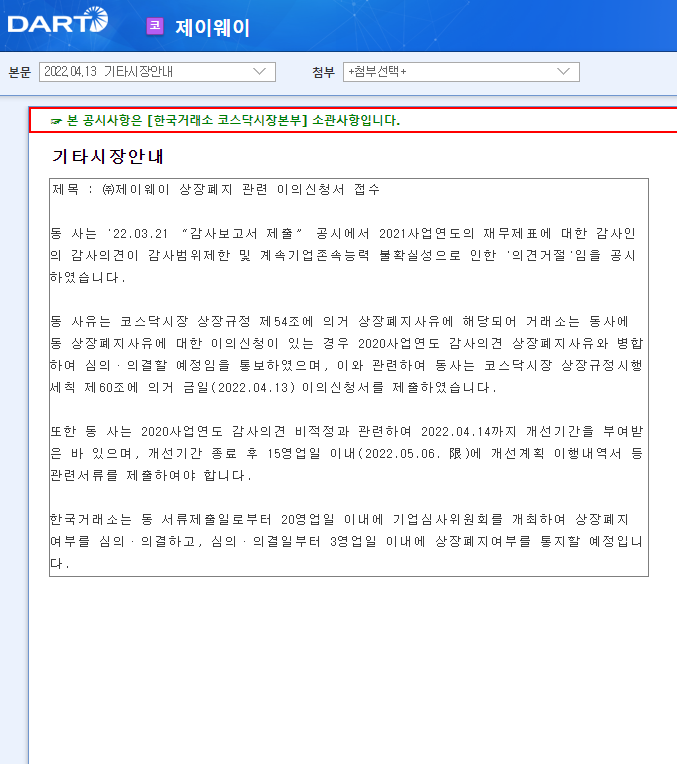The image size is (677, 764).
Task: Click the 첨부 label
Action: 323,72
